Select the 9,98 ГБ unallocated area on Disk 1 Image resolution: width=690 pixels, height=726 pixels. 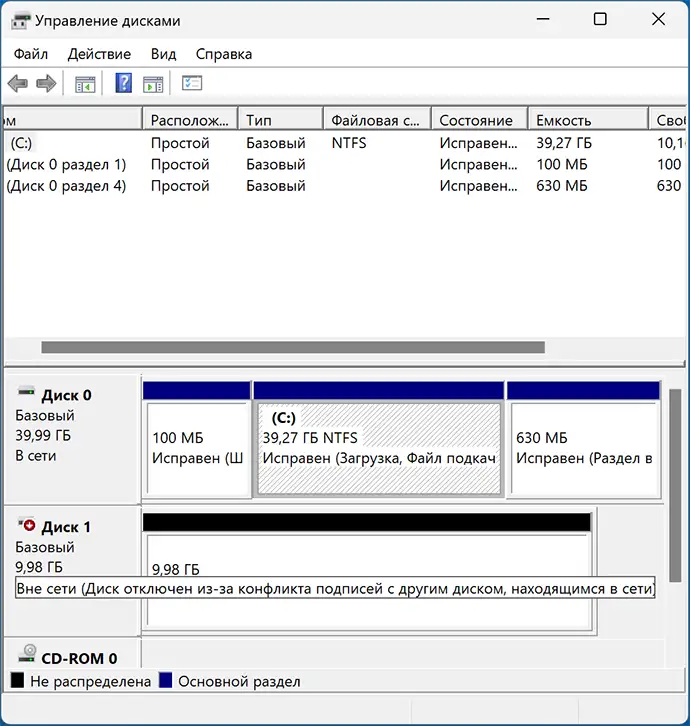point(367,572)
